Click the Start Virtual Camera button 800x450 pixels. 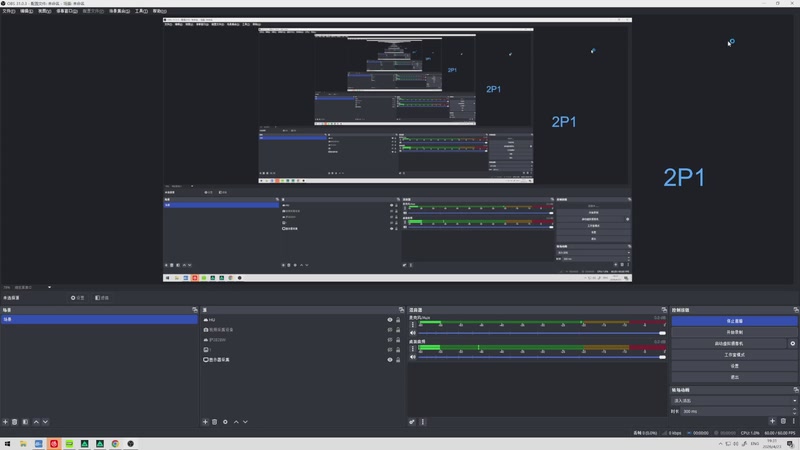pos(729,343)
